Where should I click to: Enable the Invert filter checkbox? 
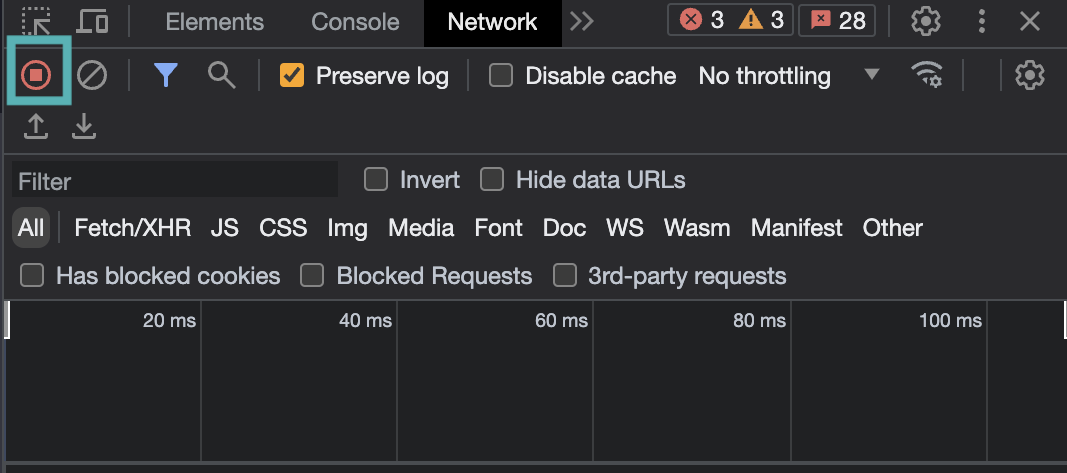pos(376,180)
